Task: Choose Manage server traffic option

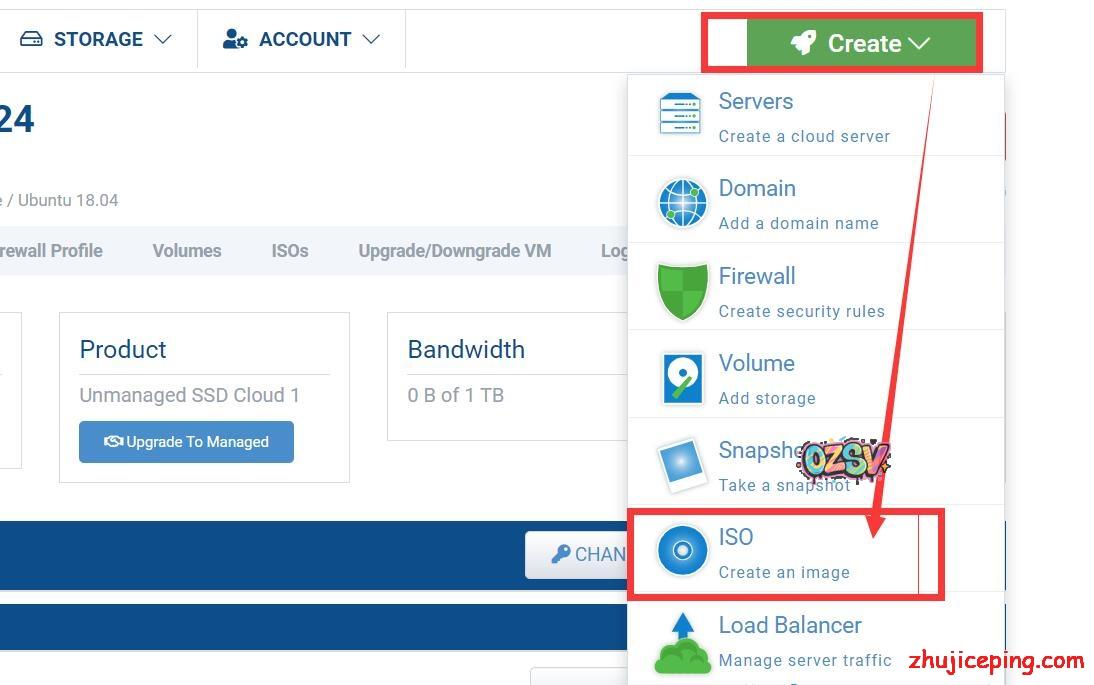Action: point(805,660)
